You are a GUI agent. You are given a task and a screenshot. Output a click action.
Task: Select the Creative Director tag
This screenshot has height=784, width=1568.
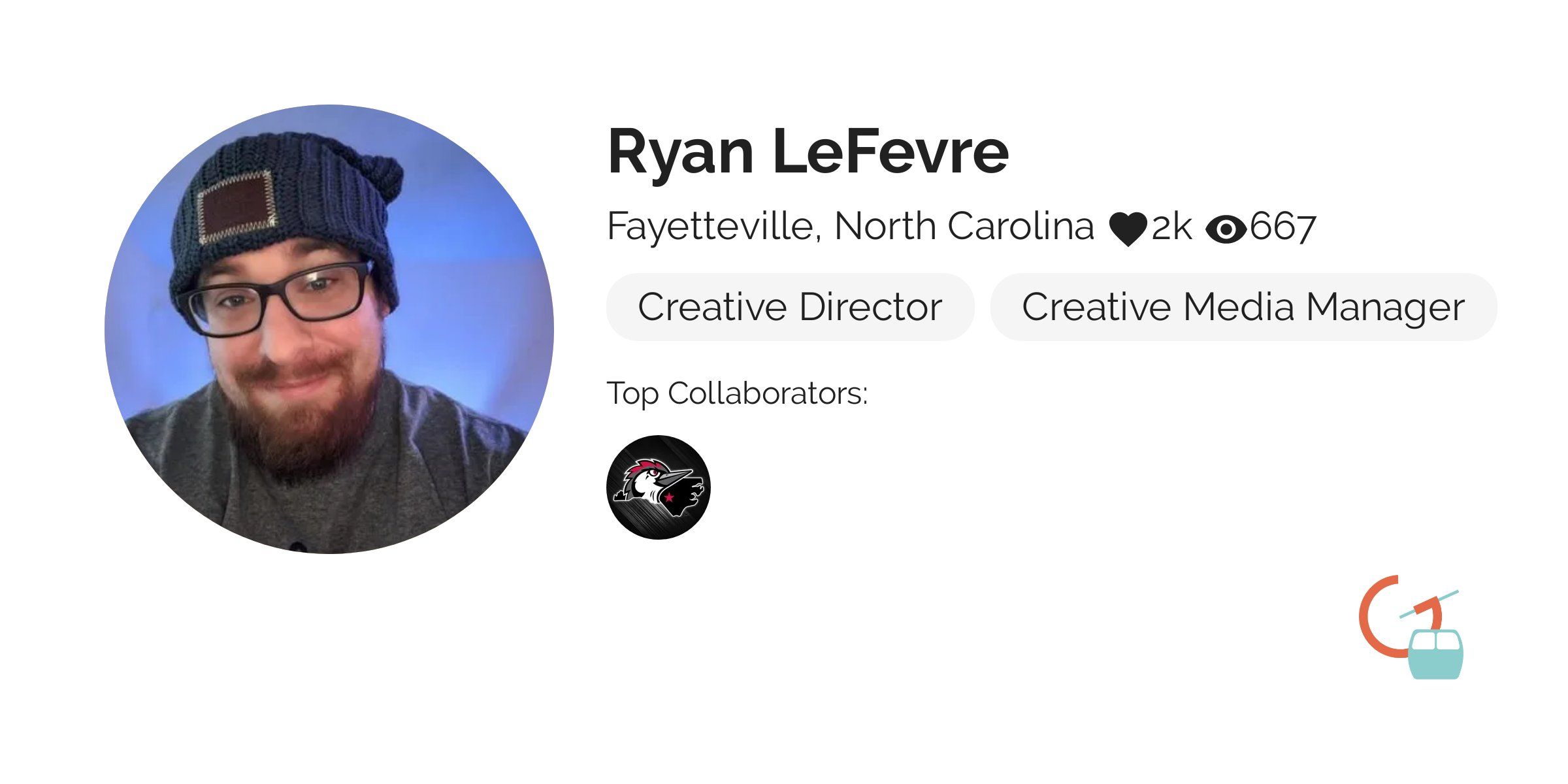point(790,307)
